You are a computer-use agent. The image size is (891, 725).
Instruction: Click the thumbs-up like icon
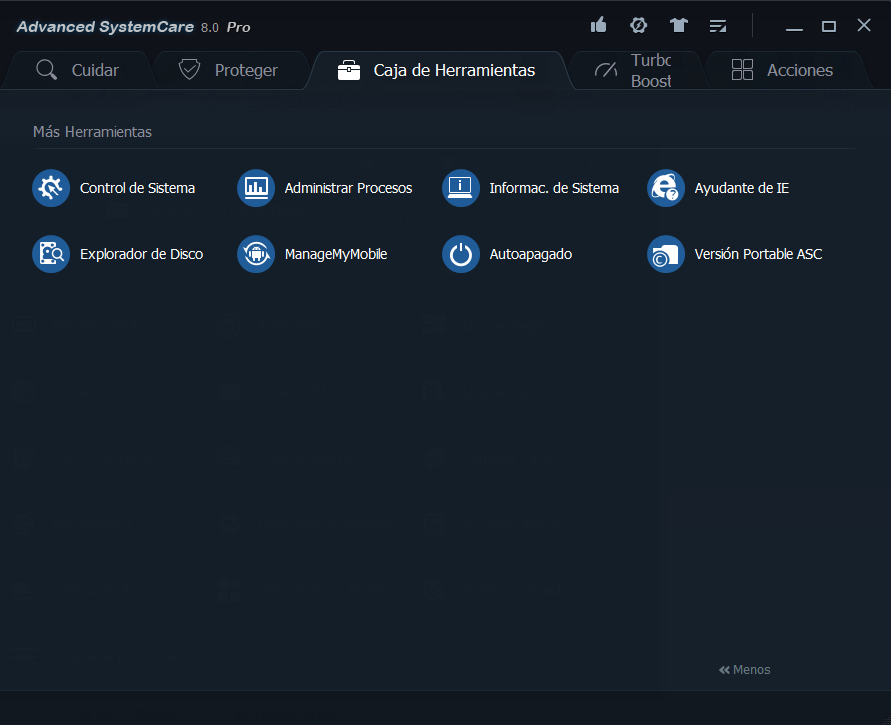(x=599, y=26)
